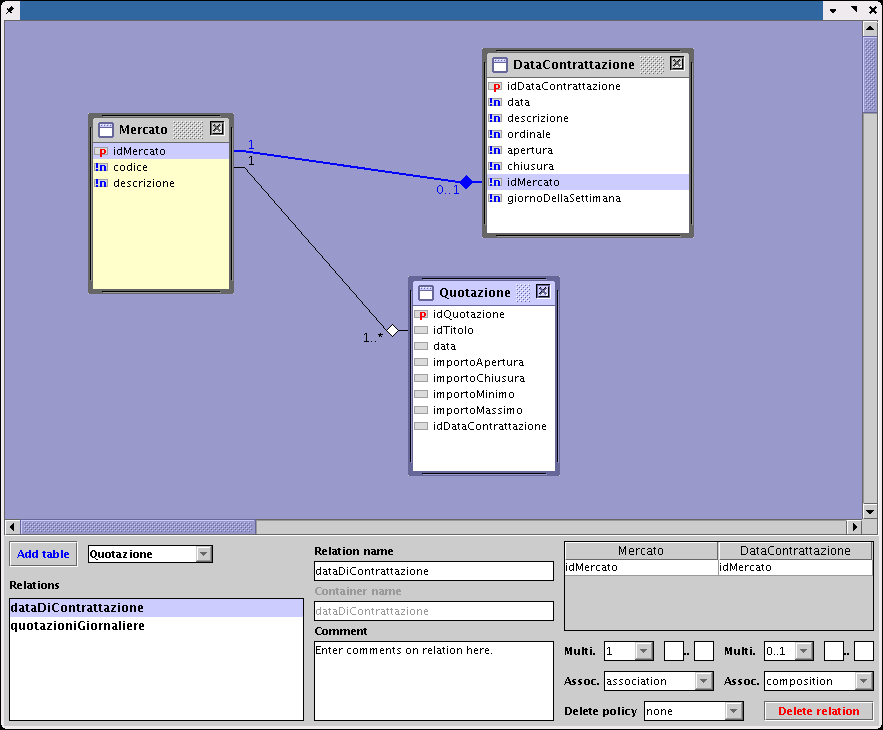The width and height of the screenshot is (883, 730).
Task: Click the 1..* multiplicity label
Action: pos(373,338)
